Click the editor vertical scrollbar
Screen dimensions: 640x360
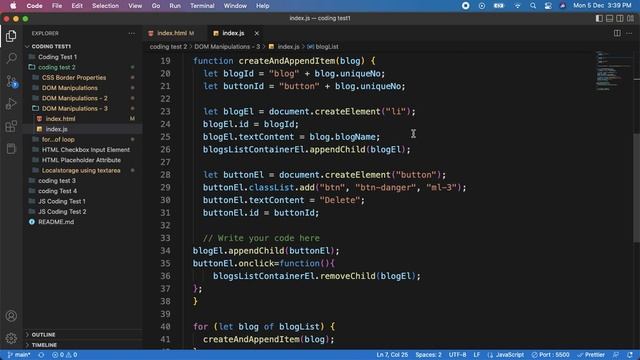coord(637,188)
